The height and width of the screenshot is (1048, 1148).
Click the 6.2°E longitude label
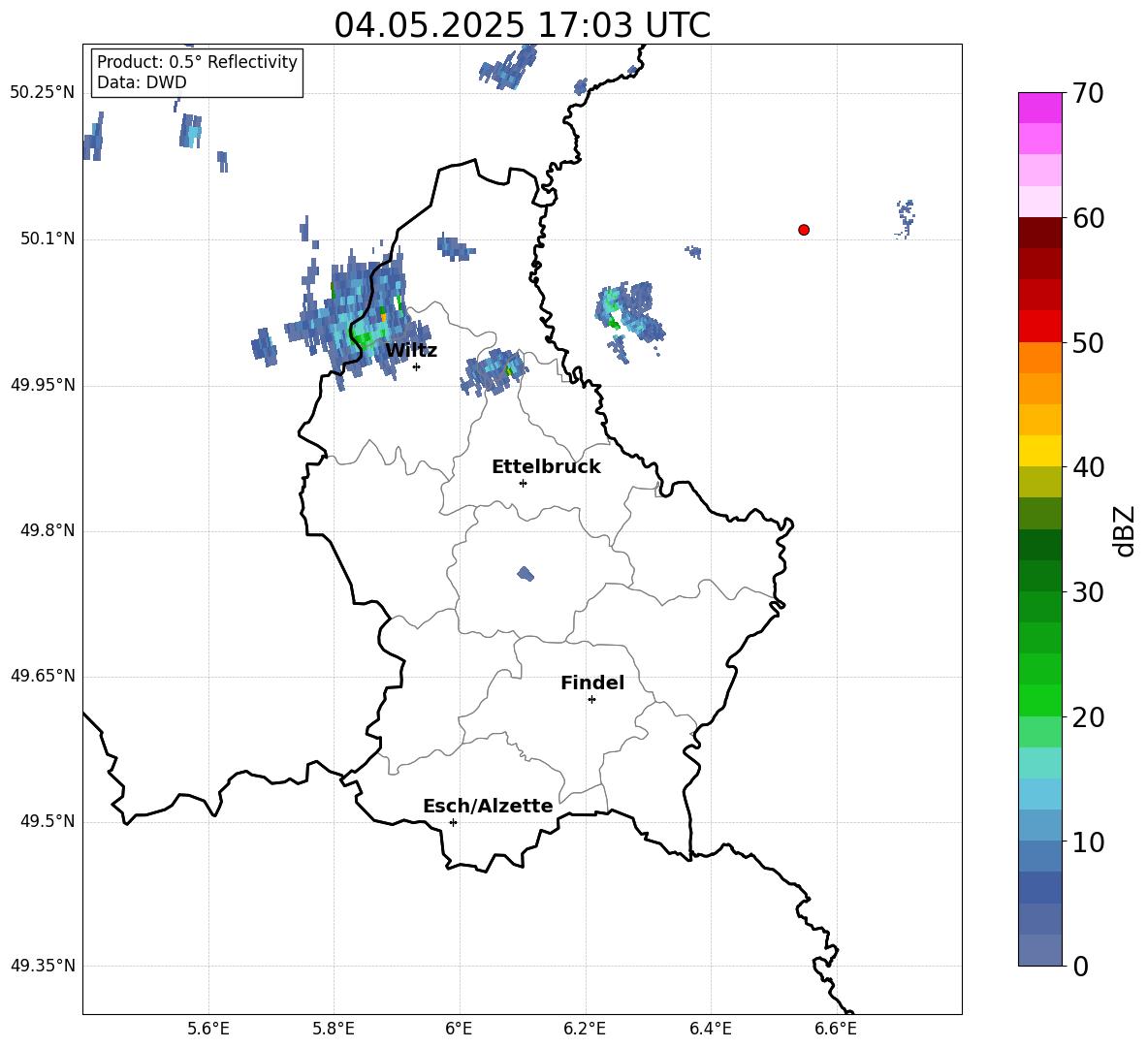pos(585,1029)
